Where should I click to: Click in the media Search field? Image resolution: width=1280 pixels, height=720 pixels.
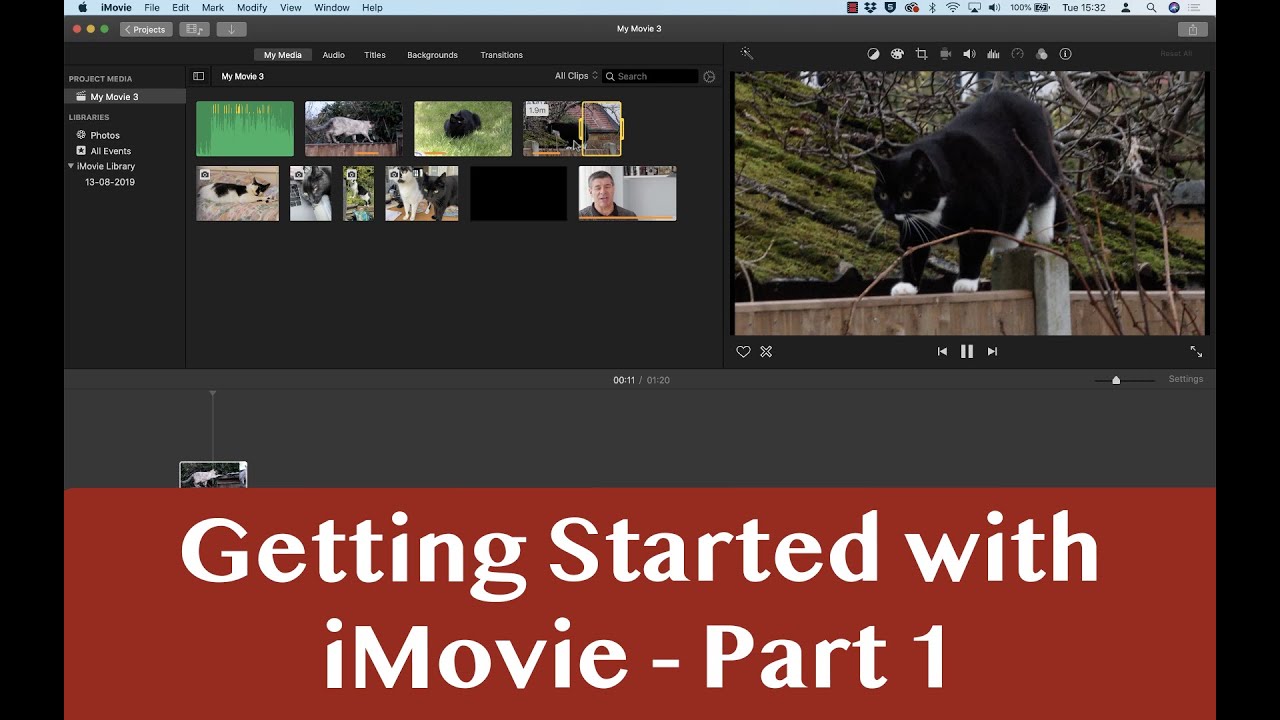[x=650, y=76]
